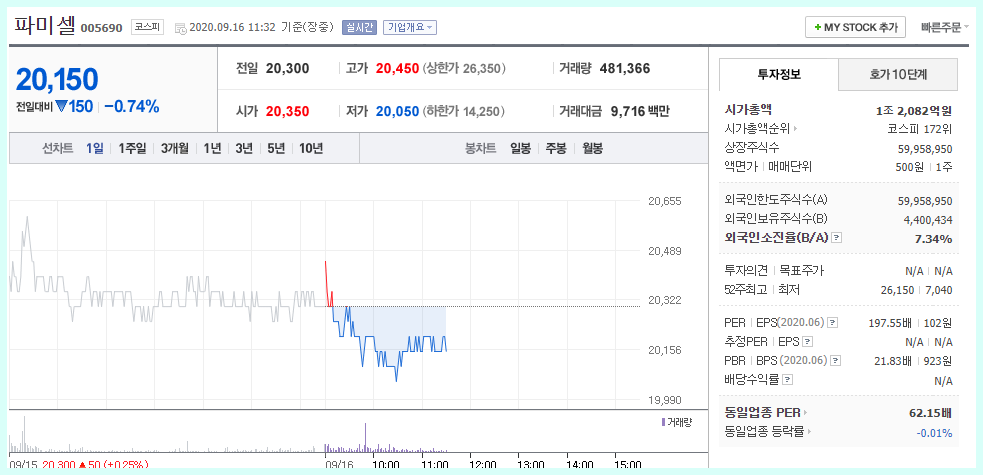The width and height of the screenshot is (983, 475).
Task: Show the 일봉 candlestick chart
Action: coord(520,149)
